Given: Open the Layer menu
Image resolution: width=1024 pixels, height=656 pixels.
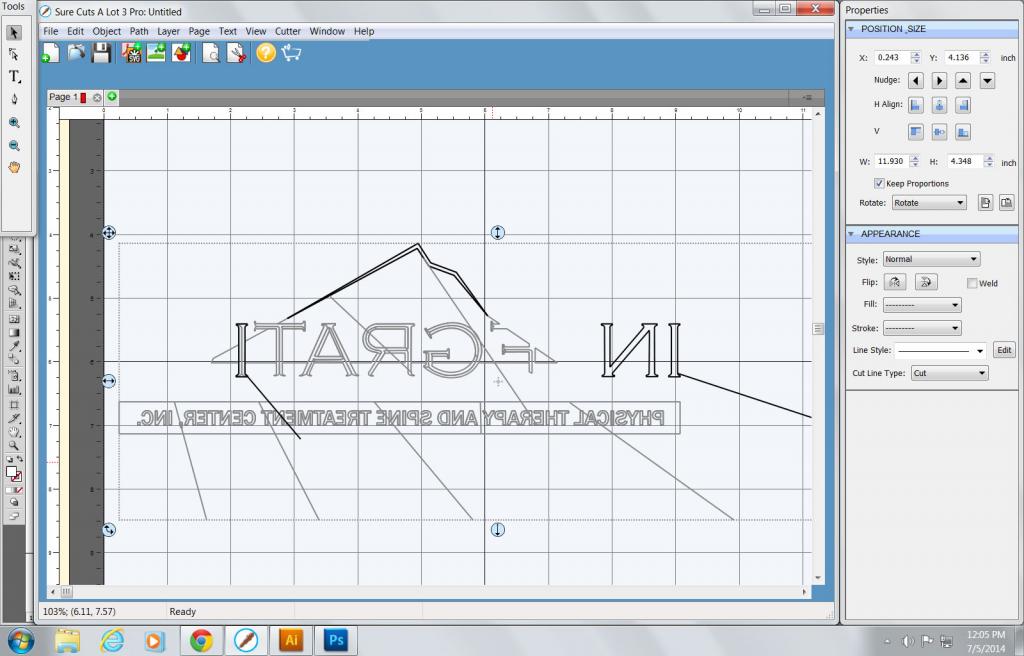Looking at the screenshot, I should point(168,31).
